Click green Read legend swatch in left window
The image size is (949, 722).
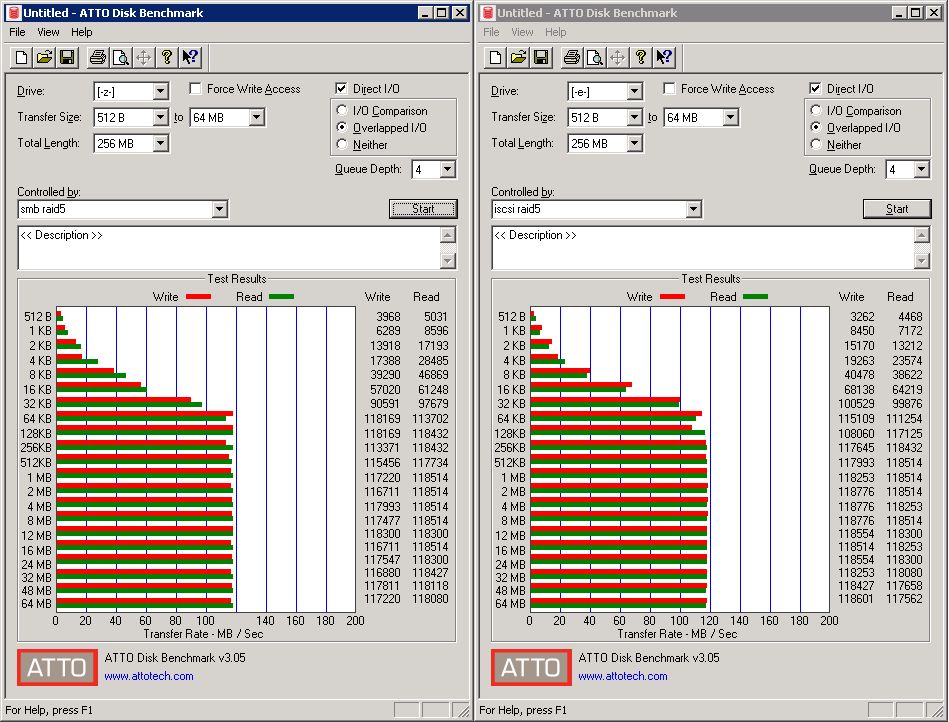[281, 297]
